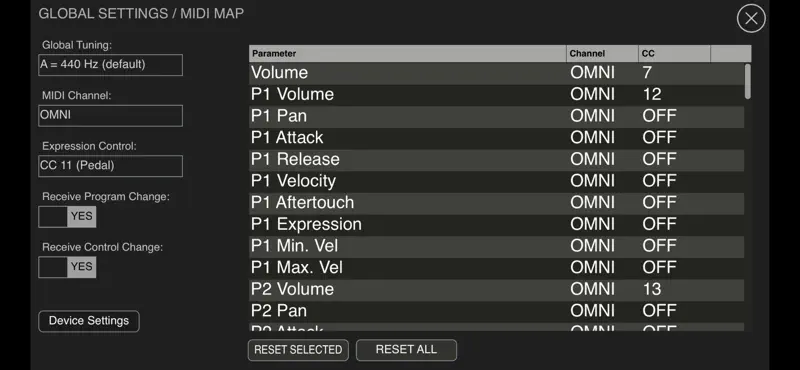Viewport: 800px width, 370px height.
Task: Click P1 Volume's CC value 12
Action: 652,94
